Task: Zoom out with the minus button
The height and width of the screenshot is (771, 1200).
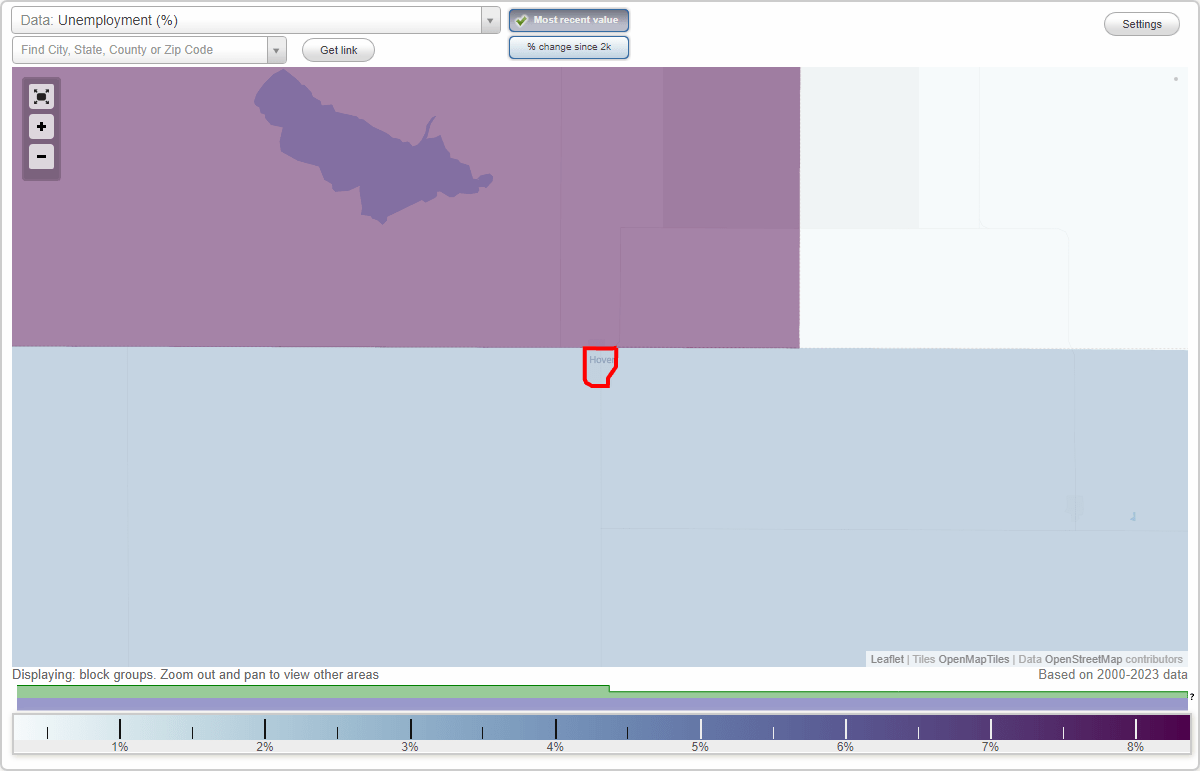Action: pos(41,156)
